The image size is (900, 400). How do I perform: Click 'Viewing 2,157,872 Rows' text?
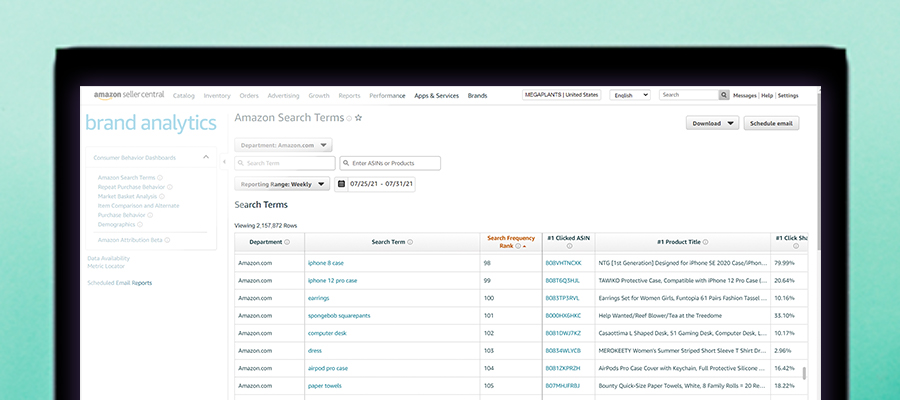(266, 226)
